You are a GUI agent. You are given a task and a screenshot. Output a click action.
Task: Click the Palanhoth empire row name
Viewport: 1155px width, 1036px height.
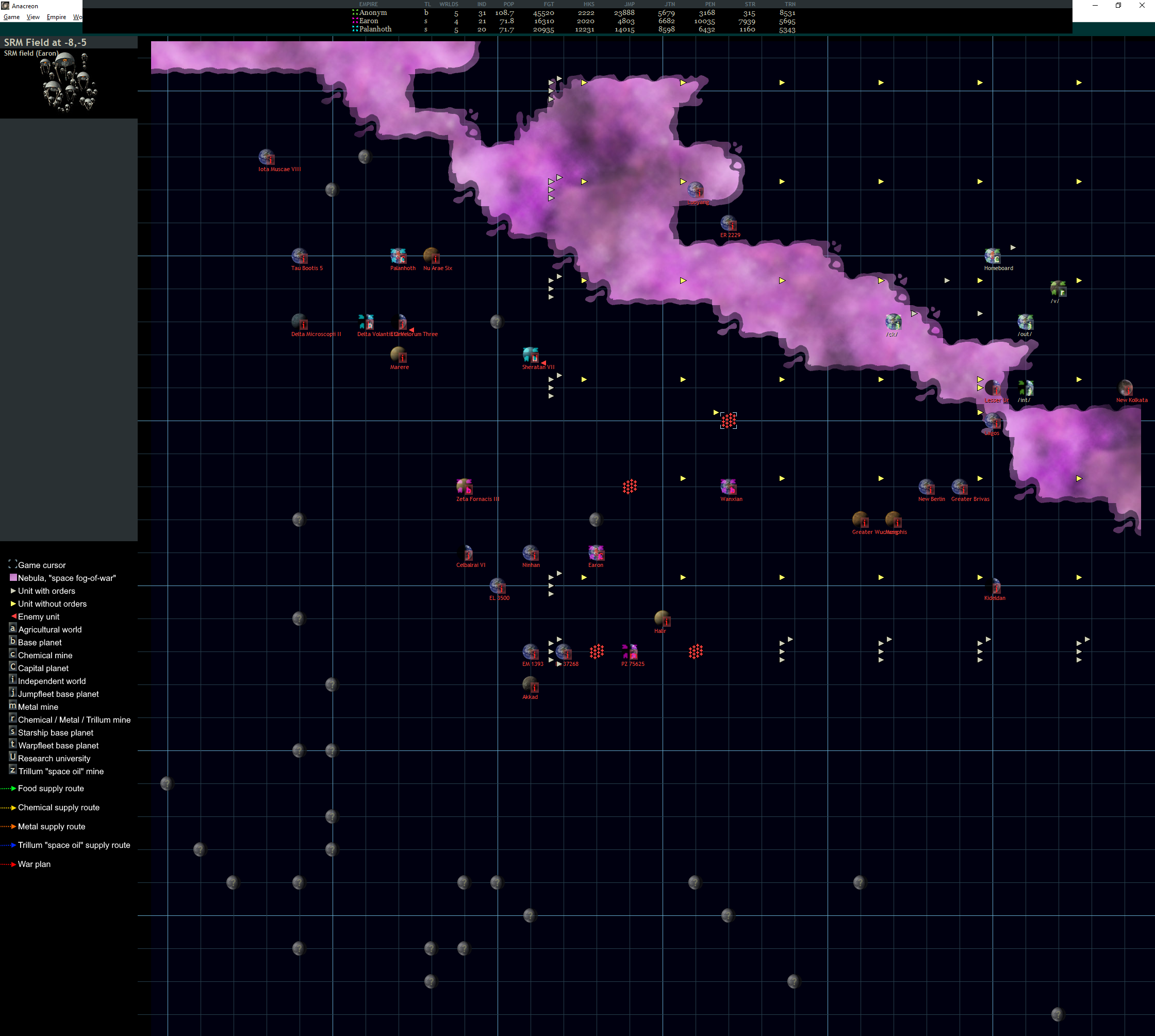pyautogui.click(x=375, y=29)
